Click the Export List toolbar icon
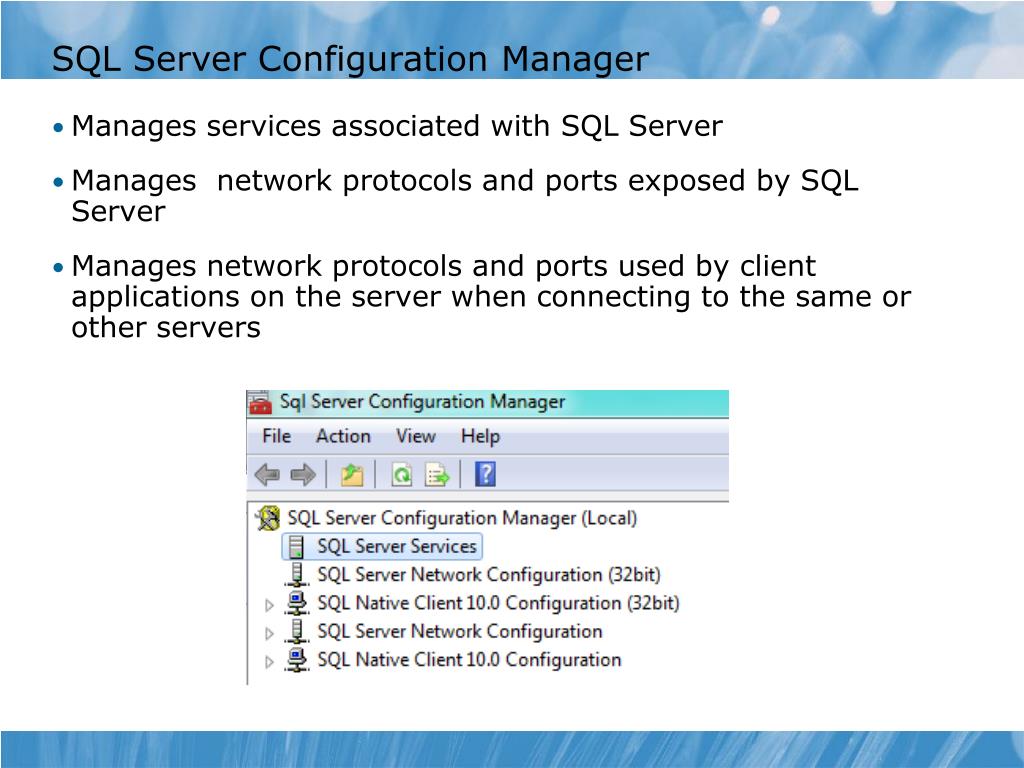Screen dimensions: 1024x768 (x=437, y=474)
